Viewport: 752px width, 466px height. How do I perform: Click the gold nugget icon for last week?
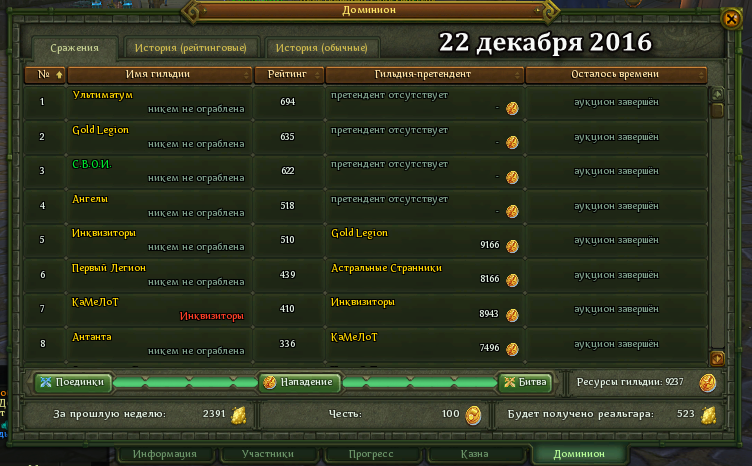pos(239,415)
